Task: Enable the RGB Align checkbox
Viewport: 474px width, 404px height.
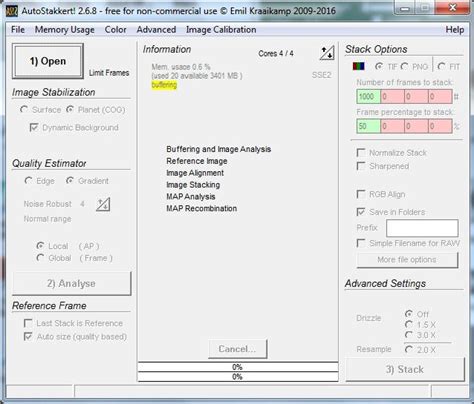Action: (361, 194)
